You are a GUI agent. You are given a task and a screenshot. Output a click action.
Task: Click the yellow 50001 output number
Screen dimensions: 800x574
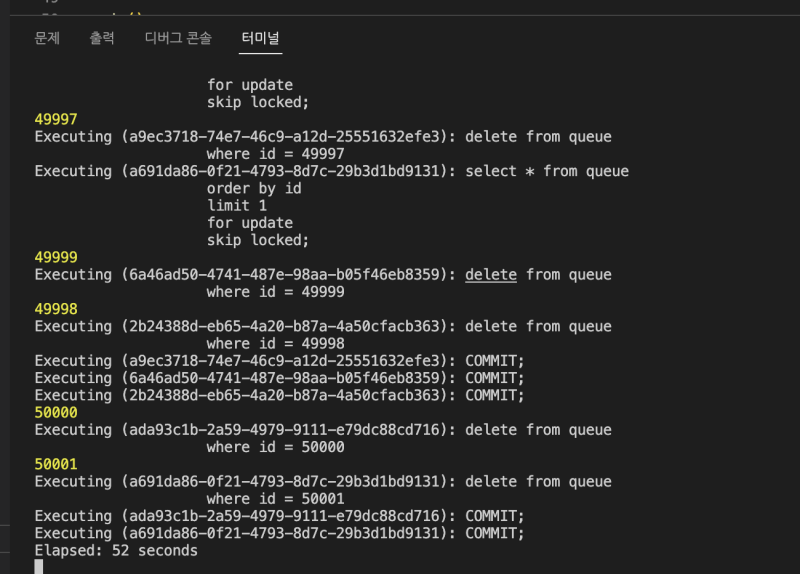[x=56, y=464]
